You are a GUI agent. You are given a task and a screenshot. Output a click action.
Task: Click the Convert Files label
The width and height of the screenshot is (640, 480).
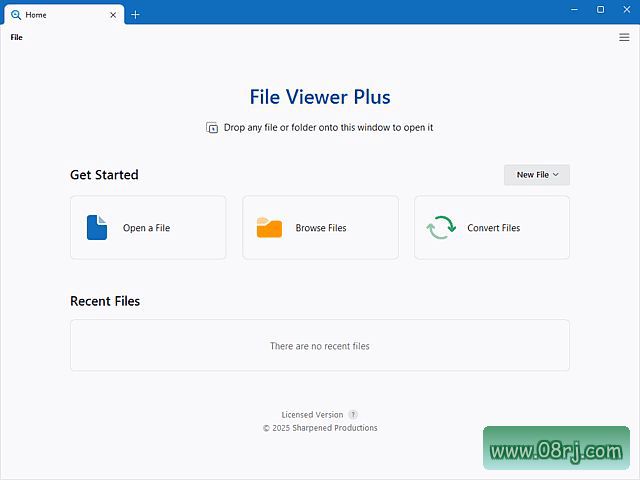tap(494, 228)
